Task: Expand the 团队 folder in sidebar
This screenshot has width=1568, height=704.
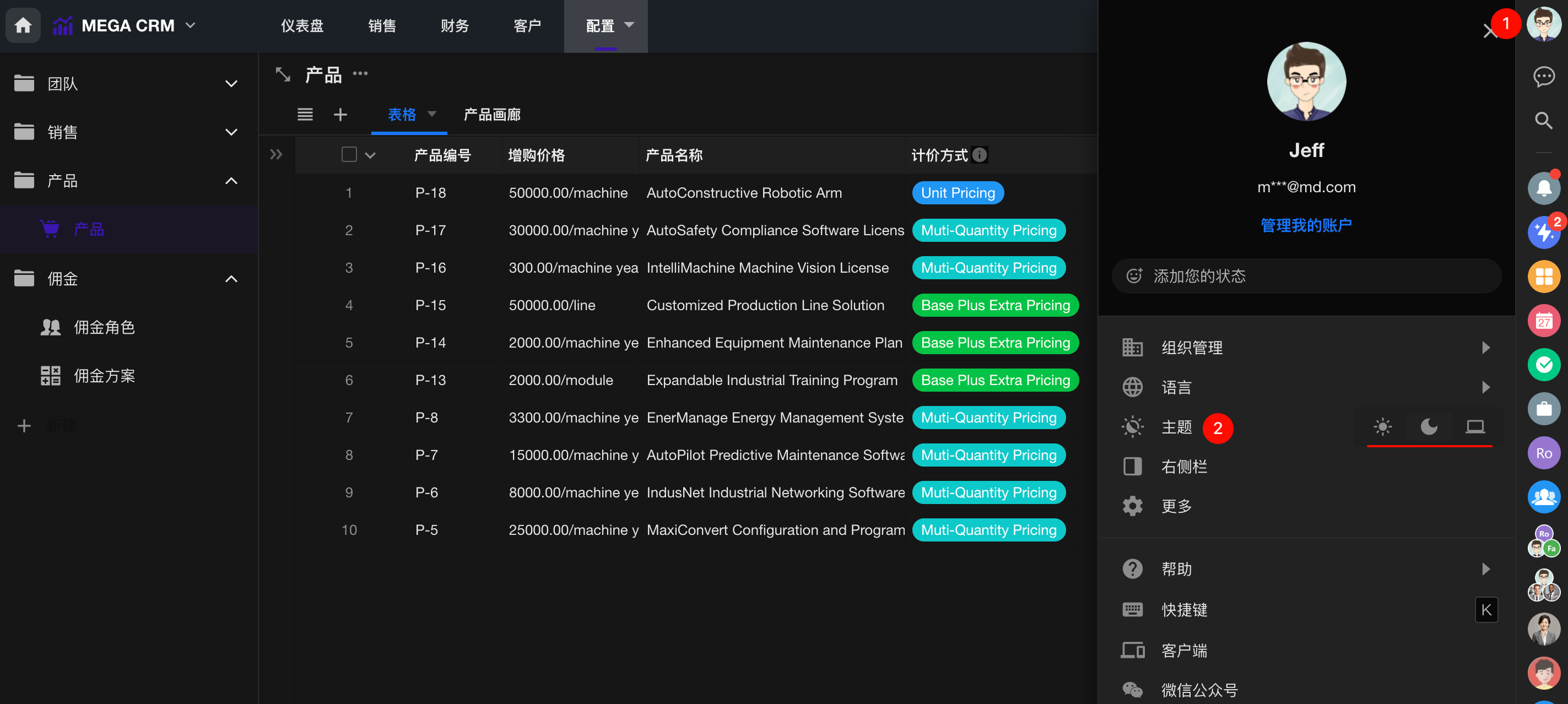Action: point(231,84)
